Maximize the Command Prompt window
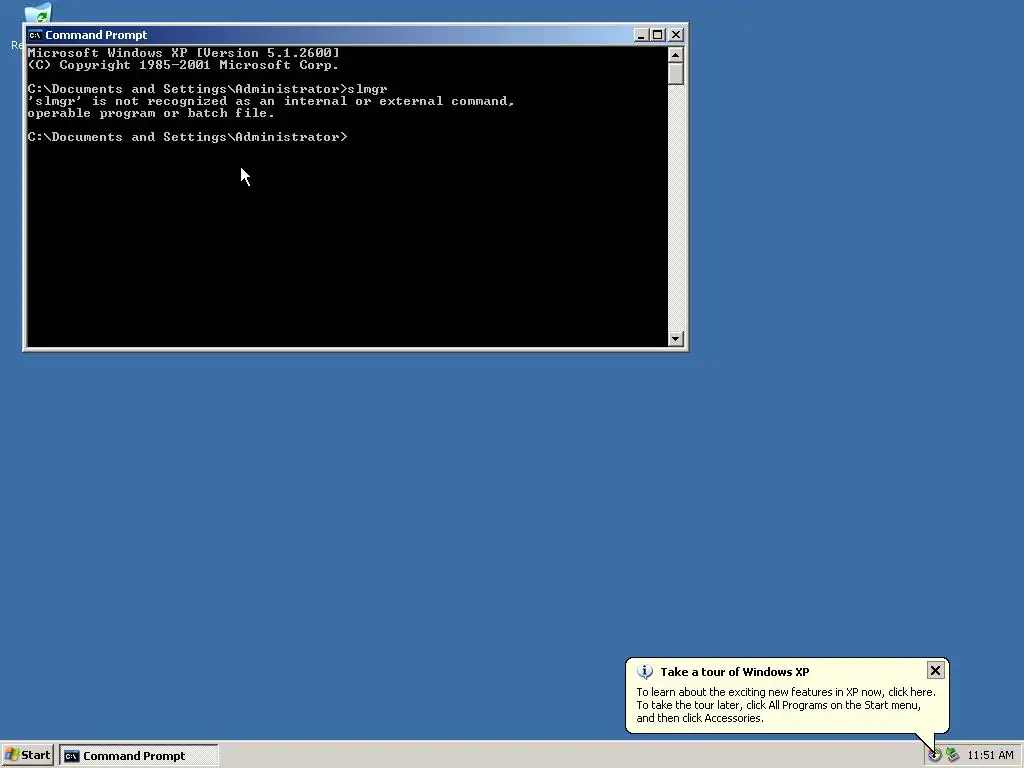 [658, 35]
